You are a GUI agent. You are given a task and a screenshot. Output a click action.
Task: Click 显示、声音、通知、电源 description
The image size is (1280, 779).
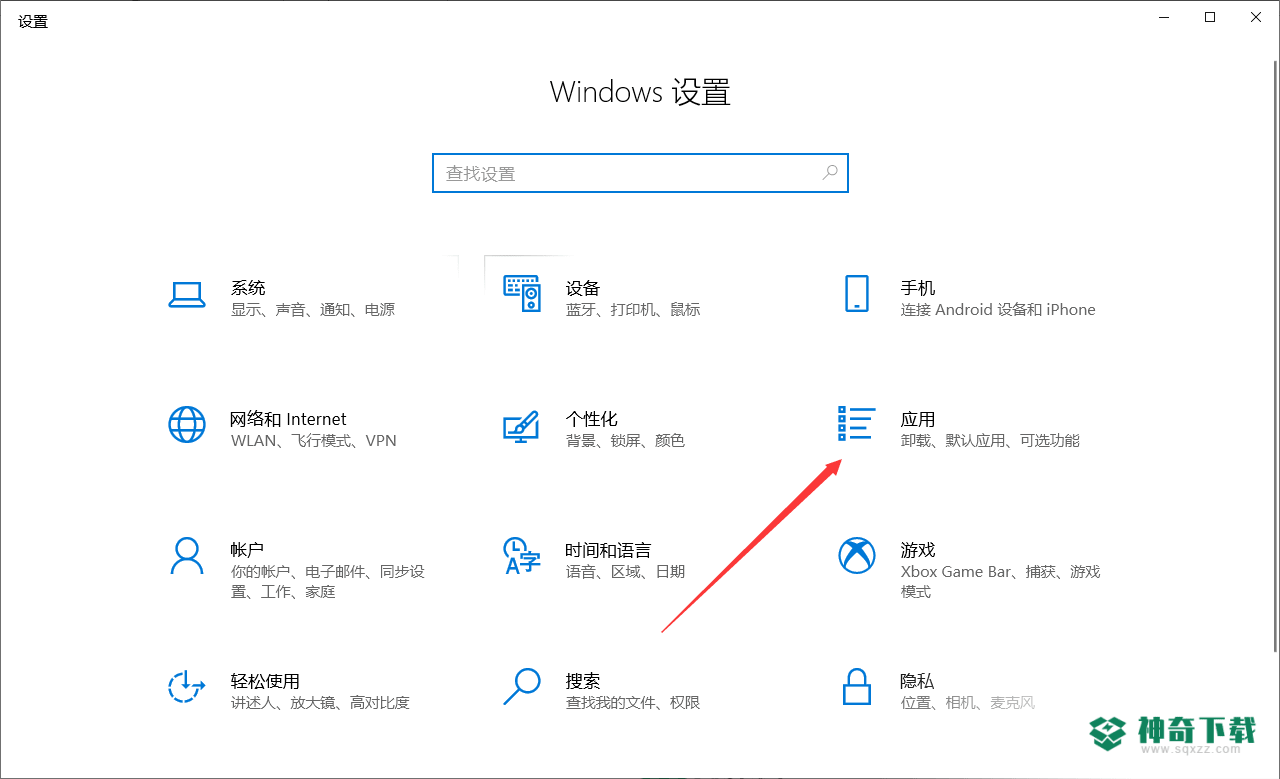(313, 310)
